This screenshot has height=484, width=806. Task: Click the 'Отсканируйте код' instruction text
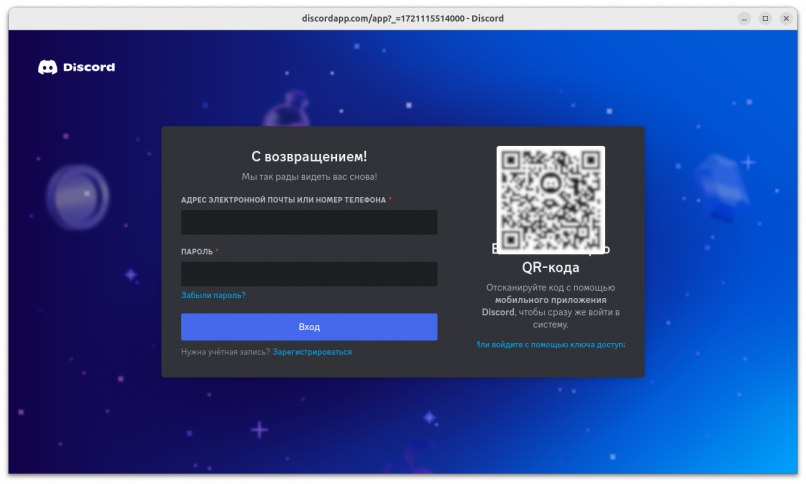(x=551, y=306)
